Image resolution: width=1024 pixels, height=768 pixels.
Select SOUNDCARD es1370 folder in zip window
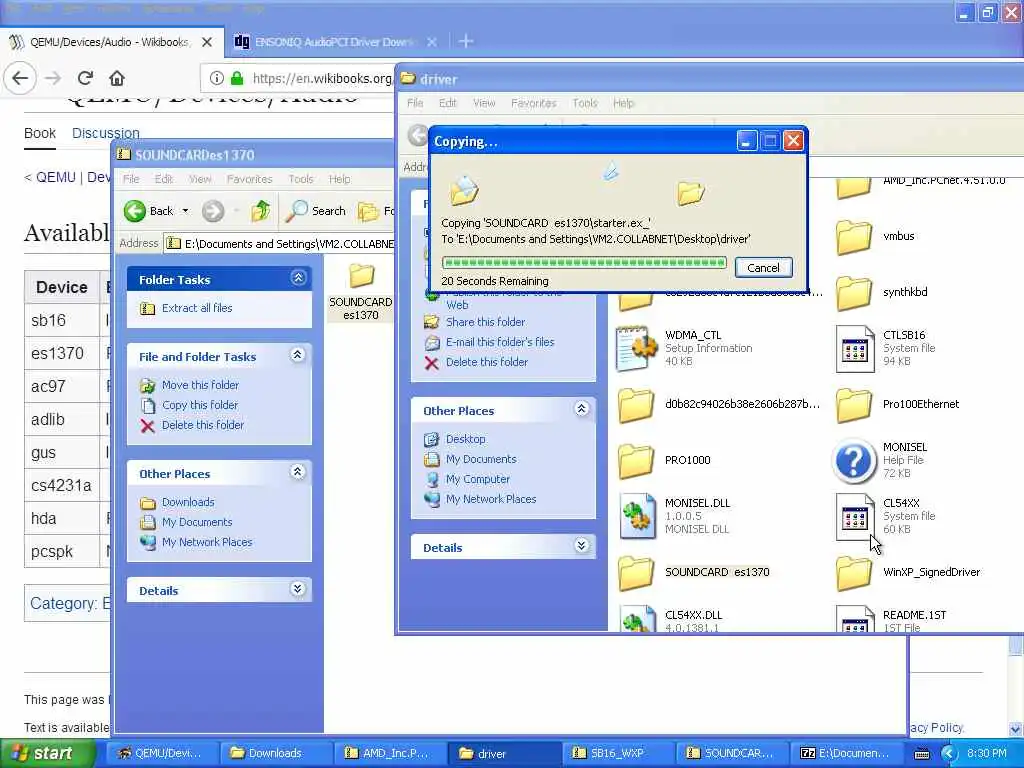[x=360, y=291]
